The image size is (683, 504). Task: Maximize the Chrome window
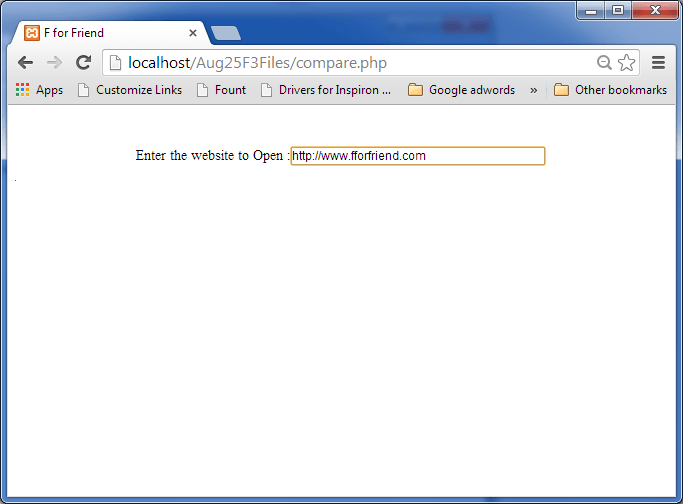click(618, 10)
